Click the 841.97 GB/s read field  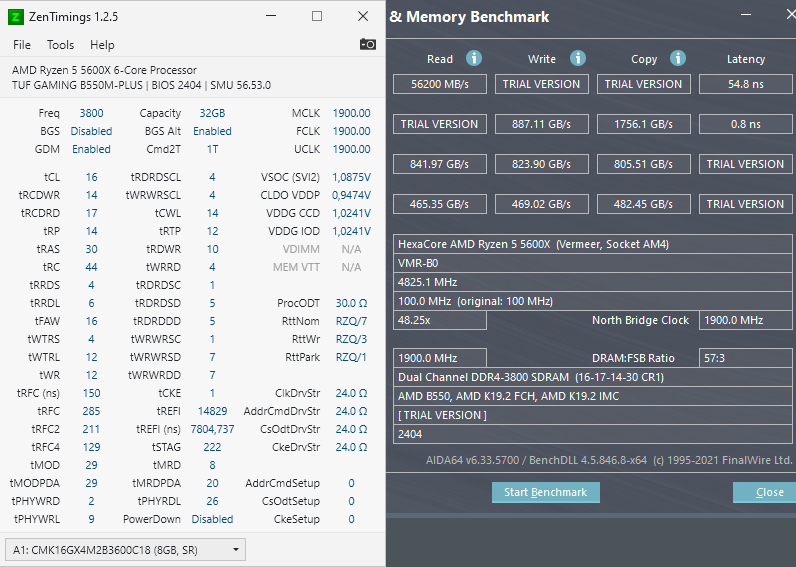tap(440, 164)
